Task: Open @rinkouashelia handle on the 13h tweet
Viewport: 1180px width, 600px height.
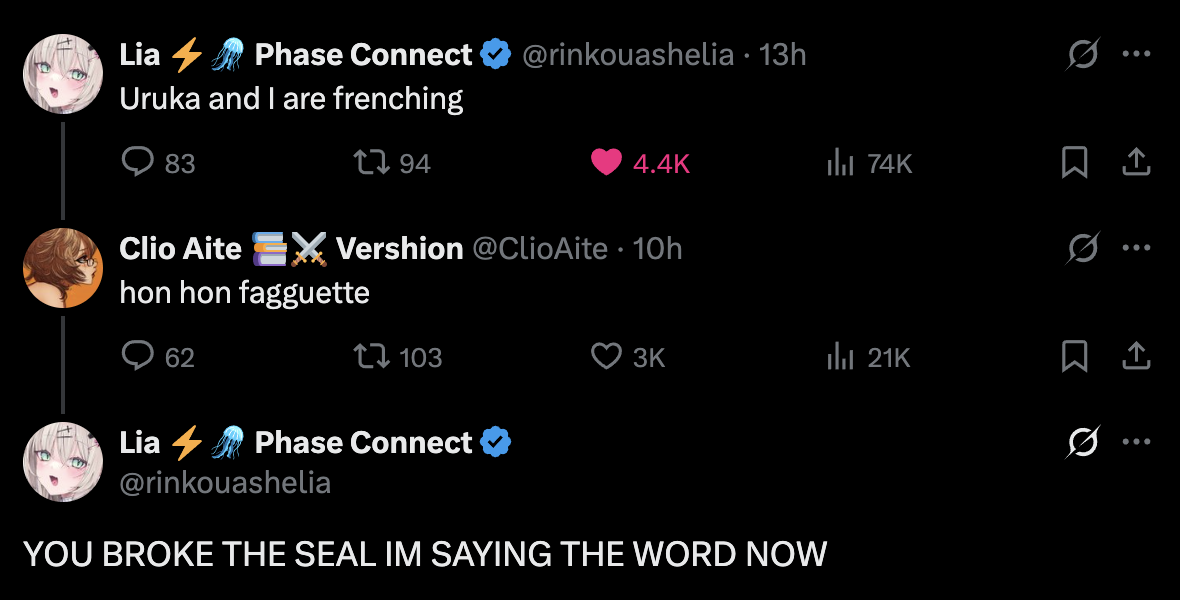Action: pos(628,54)
